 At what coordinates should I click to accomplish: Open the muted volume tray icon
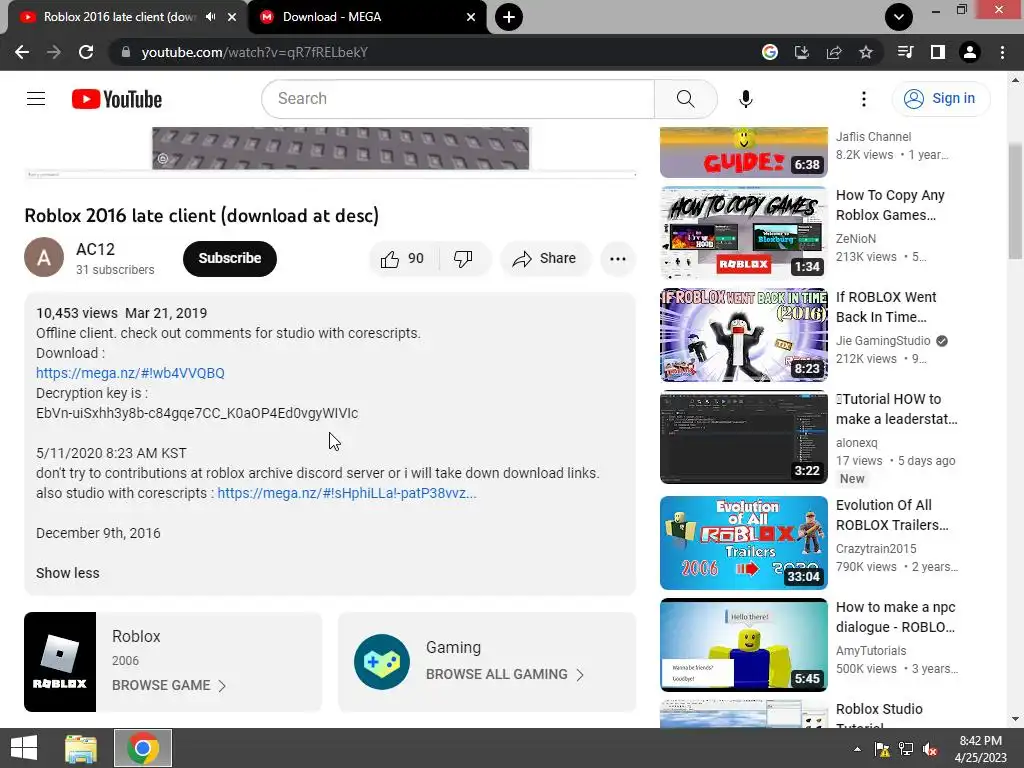pos(930,750)
